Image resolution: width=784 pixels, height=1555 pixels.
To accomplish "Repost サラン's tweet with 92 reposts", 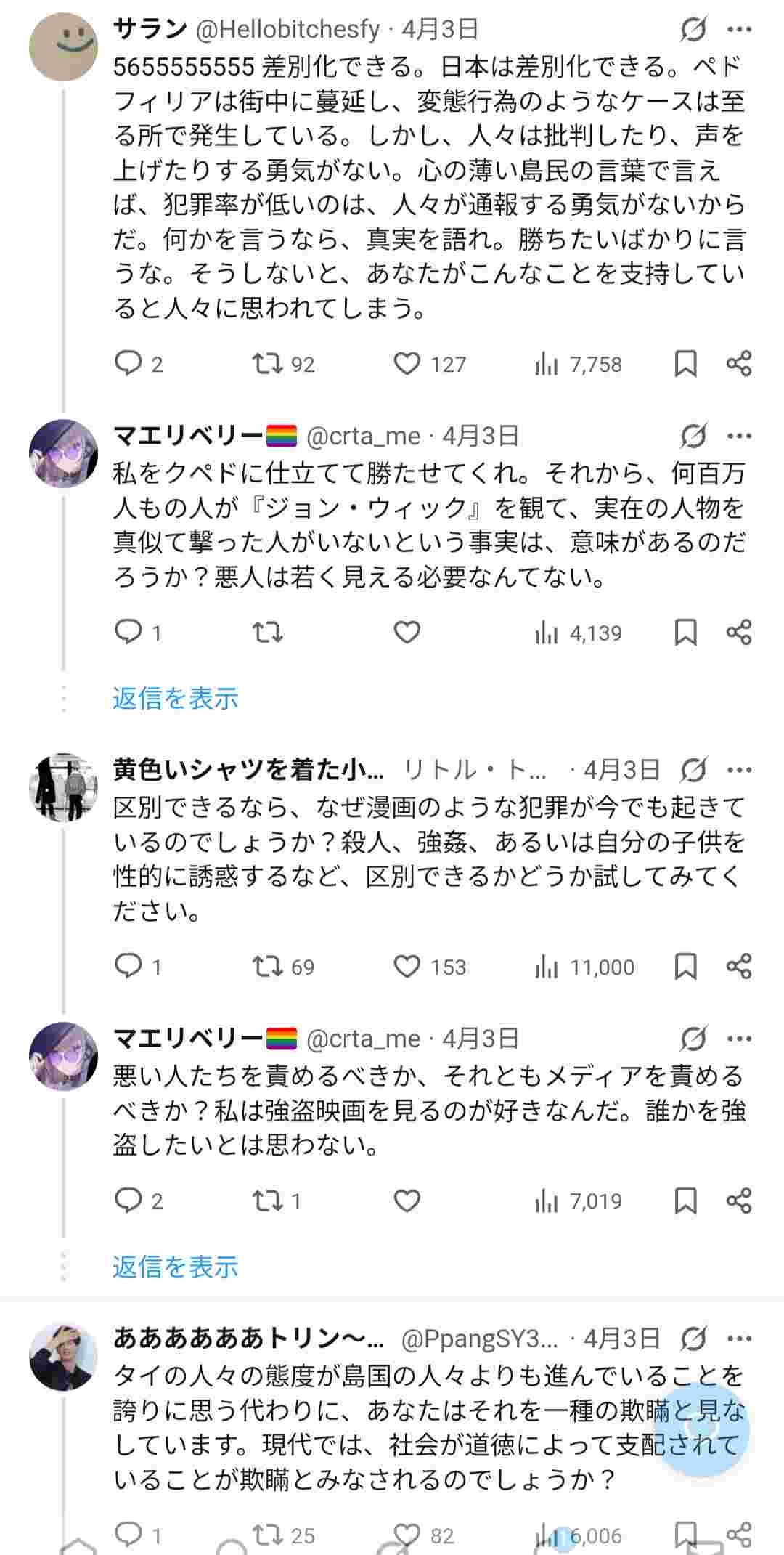I will pos(267,363).
